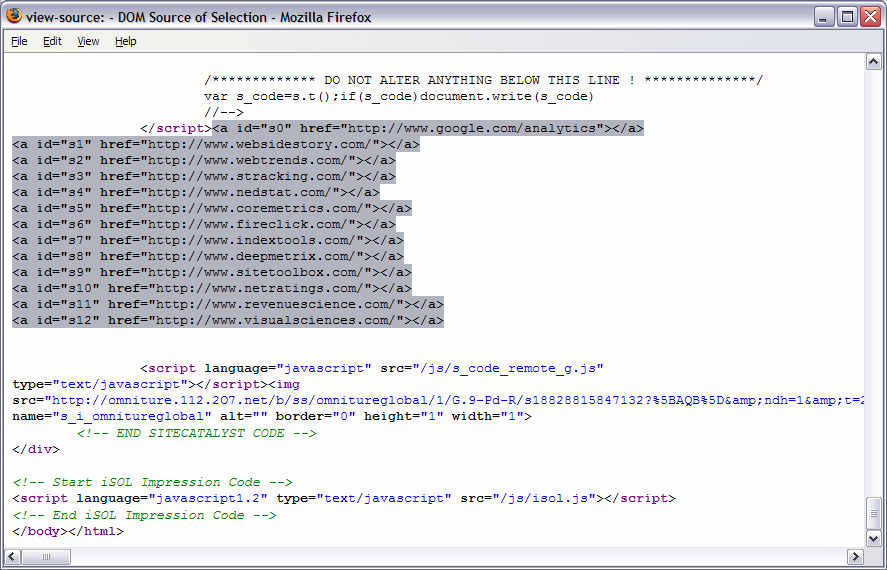Click the deepmetrix.com anchor line
This screenshot has width=887, height=570.
(208, 256)
